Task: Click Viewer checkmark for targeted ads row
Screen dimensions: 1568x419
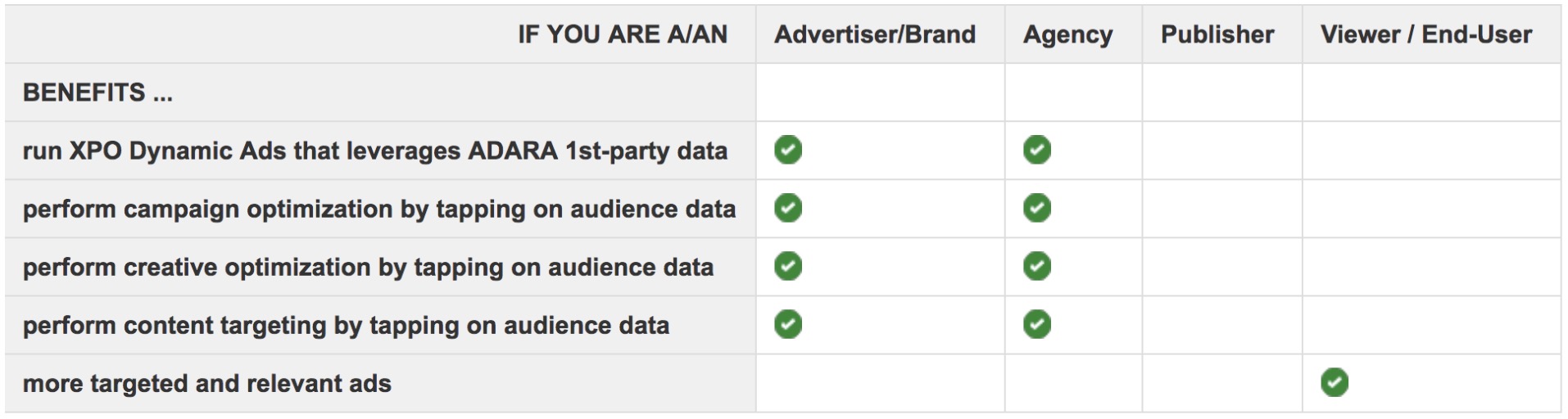Action: point(1335,383)
